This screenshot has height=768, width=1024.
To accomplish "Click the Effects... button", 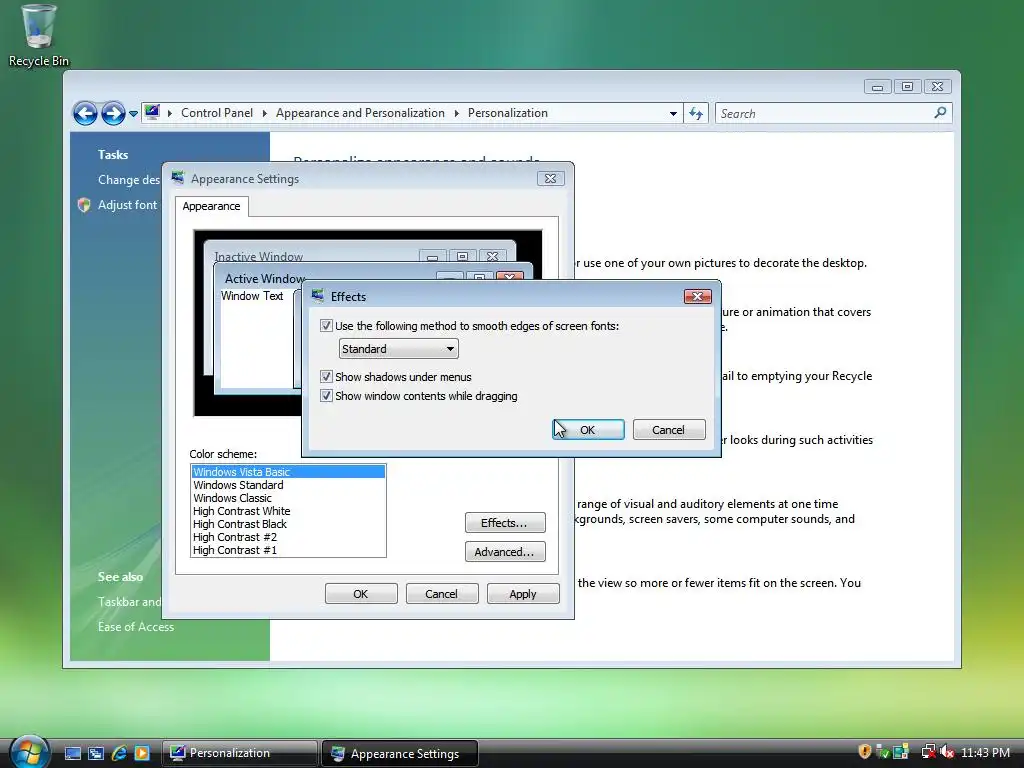I will coord(505,522).
